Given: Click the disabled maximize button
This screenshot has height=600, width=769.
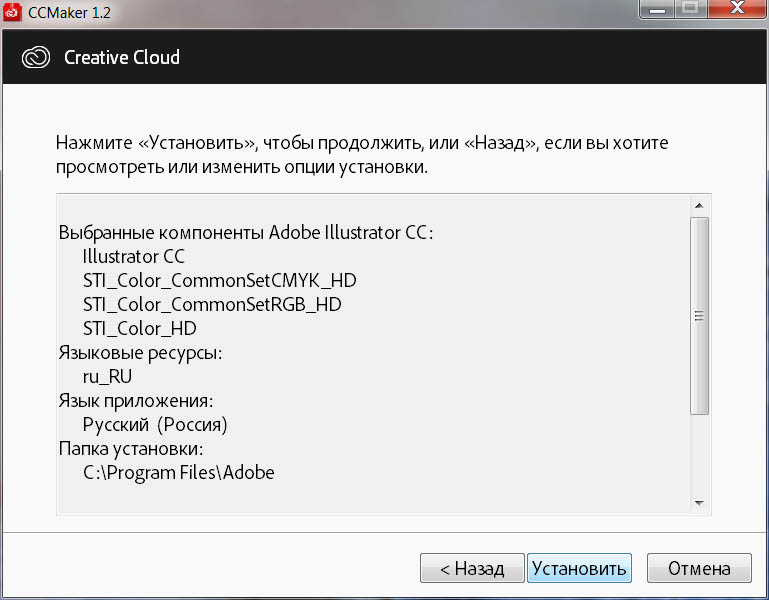Looking at the screenshot, I should (691, 8).
